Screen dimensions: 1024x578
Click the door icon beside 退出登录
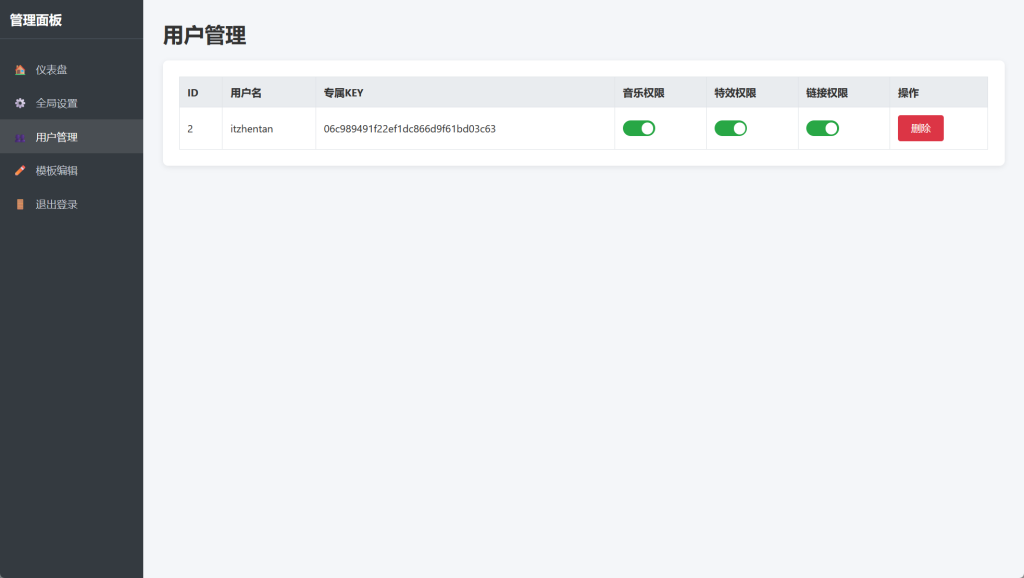[20, 204]
